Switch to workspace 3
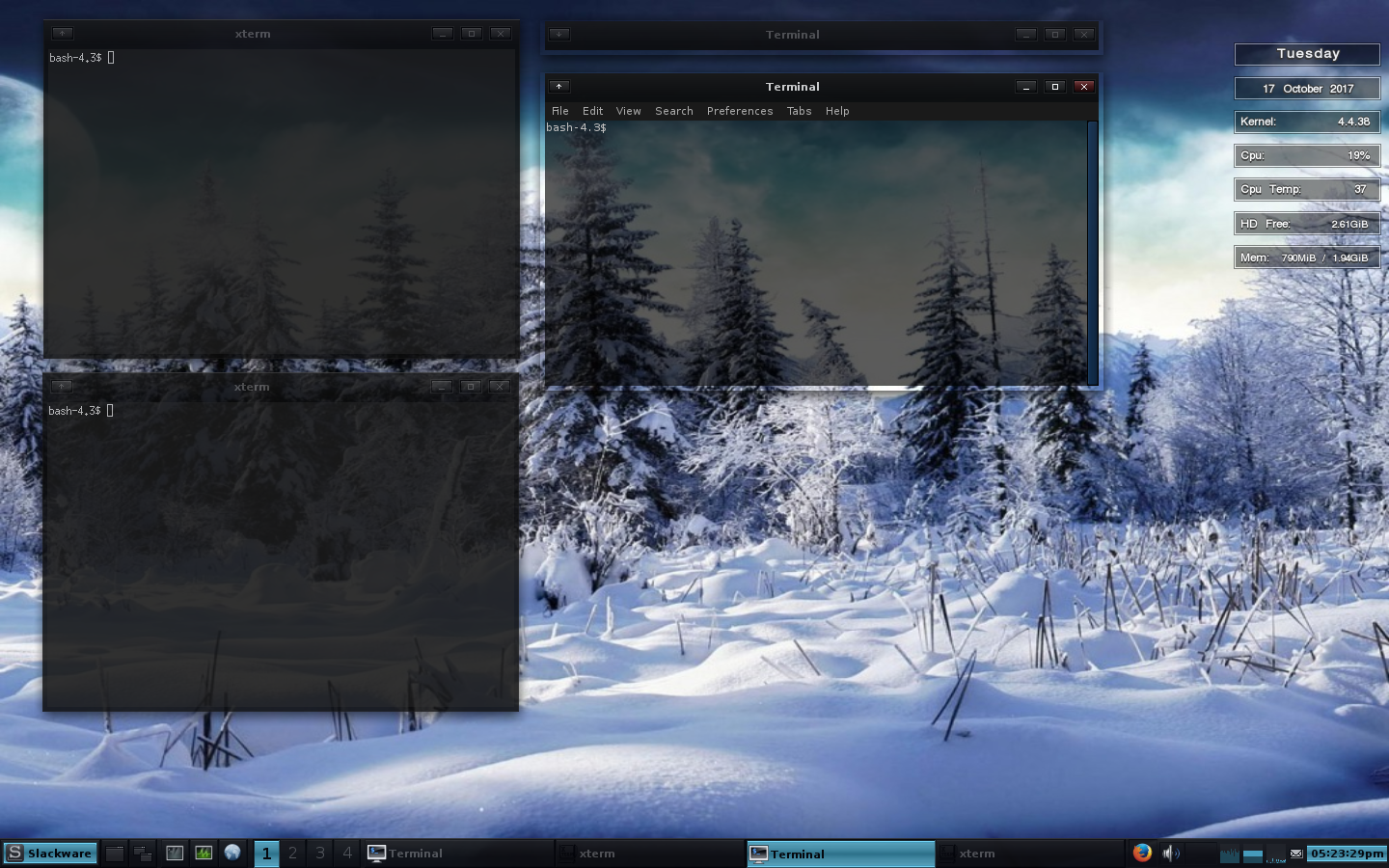 pyautogui.click(x=320, y=854)
